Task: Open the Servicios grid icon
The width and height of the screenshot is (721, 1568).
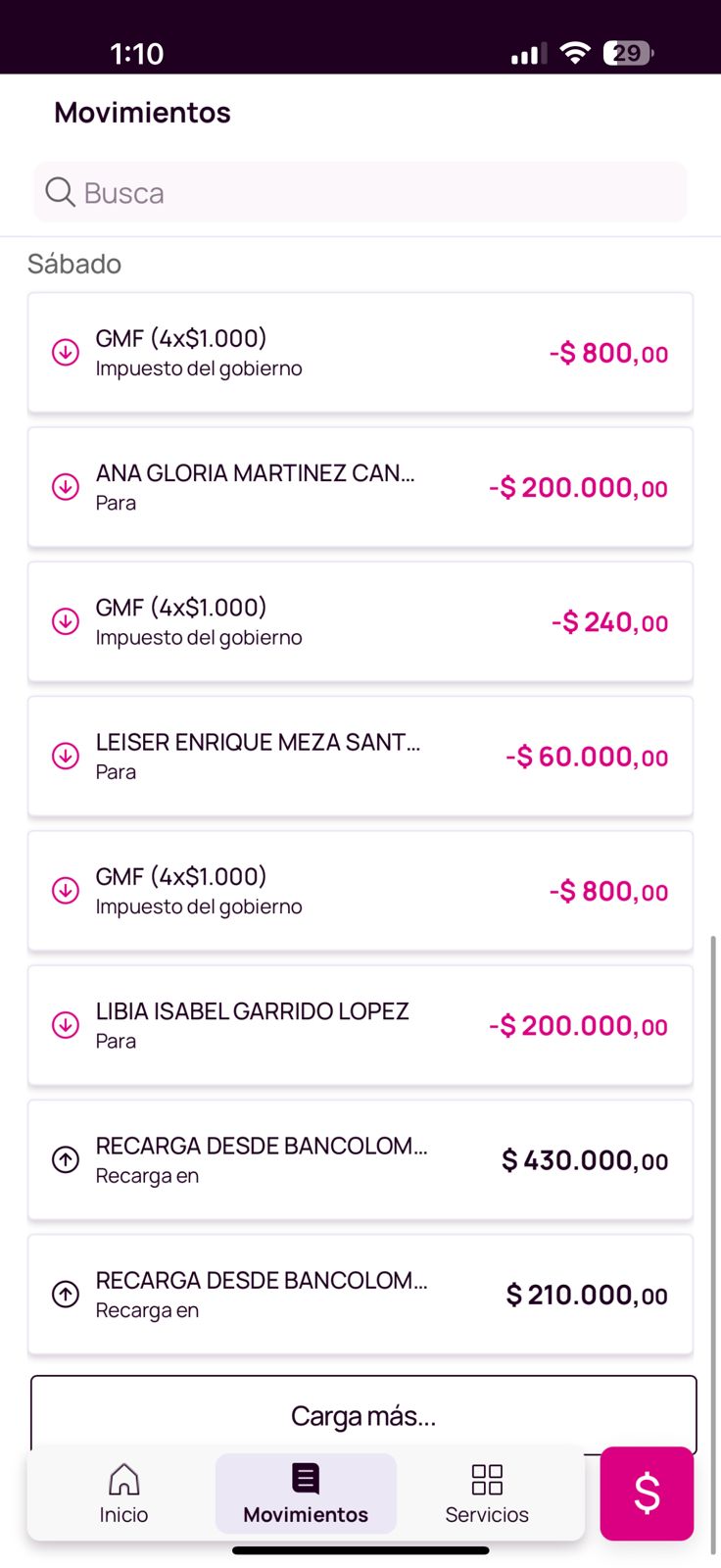Action: click(x=487, y=1479)
